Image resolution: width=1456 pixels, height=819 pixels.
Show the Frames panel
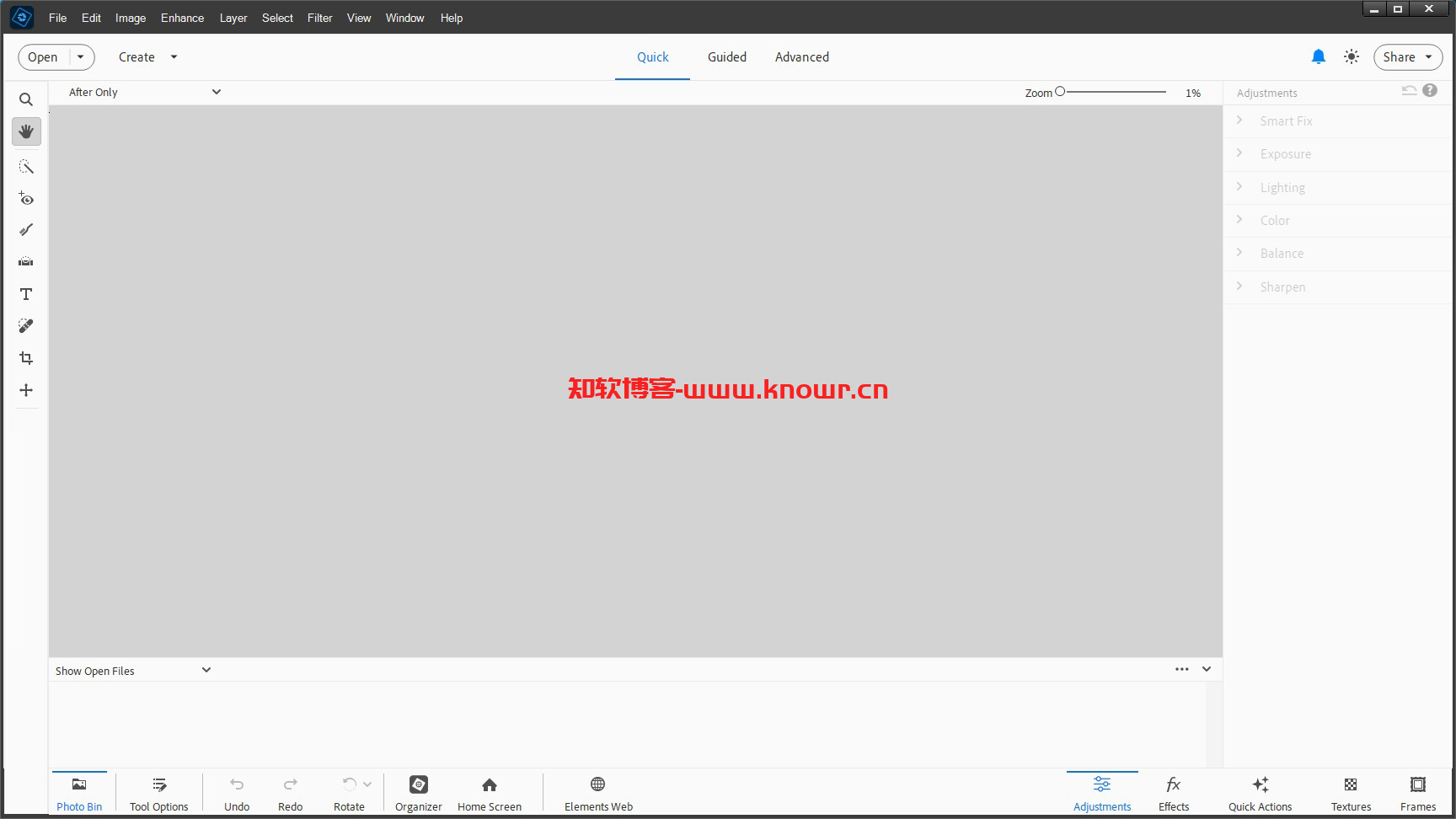[1418, 794]
